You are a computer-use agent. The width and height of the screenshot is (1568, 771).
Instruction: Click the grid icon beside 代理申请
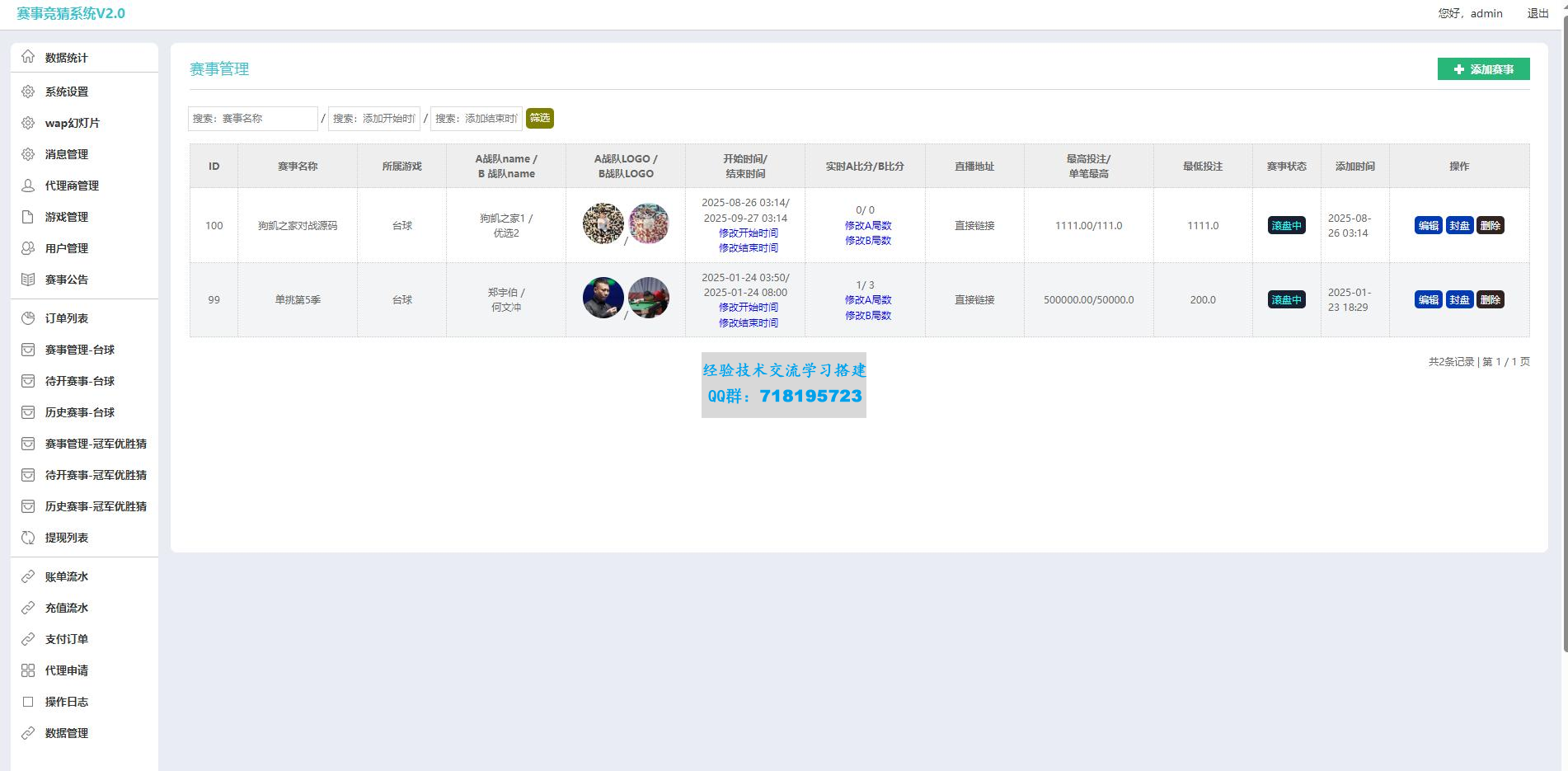[x=28, y=670]
